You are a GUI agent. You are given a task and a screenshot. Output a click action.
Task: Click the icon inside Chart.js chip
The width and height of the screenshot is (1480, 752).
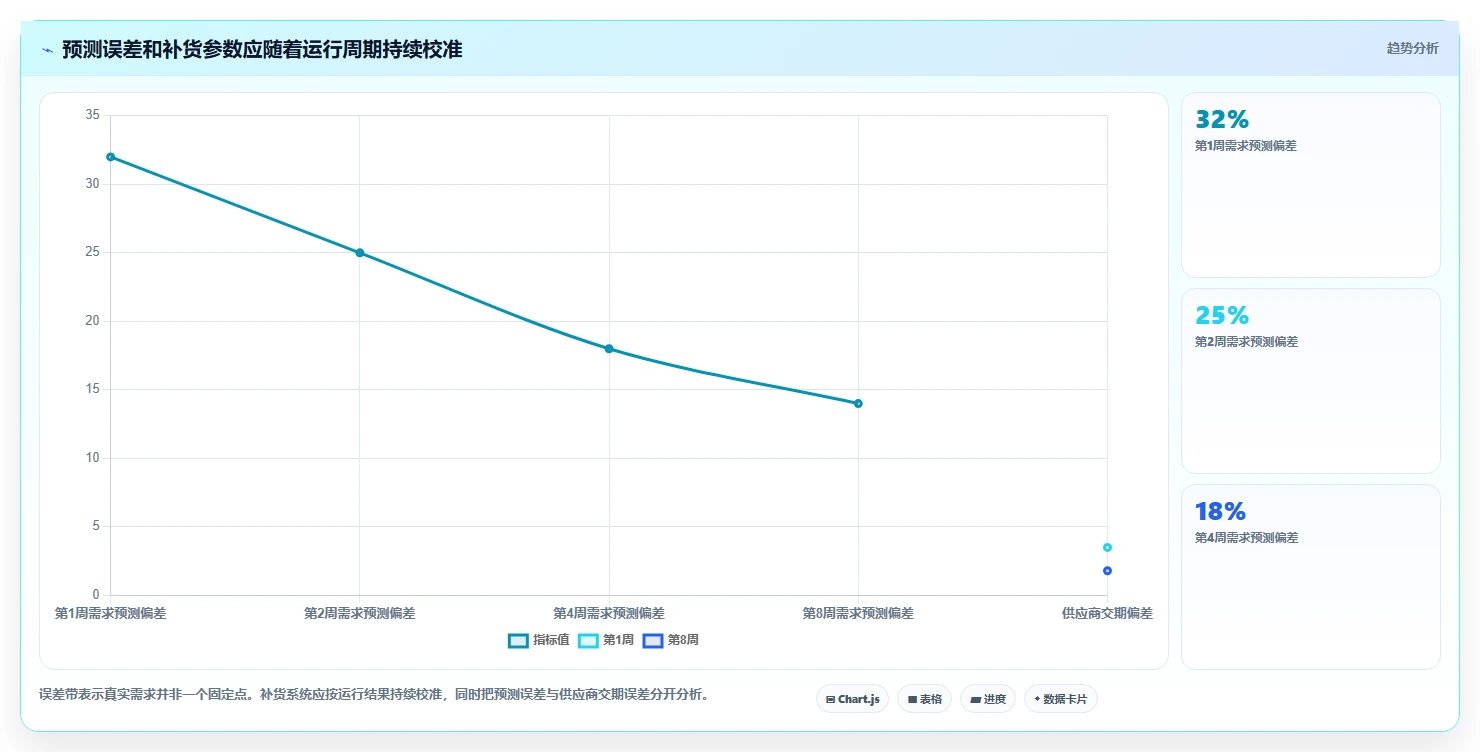pos(830,700)
